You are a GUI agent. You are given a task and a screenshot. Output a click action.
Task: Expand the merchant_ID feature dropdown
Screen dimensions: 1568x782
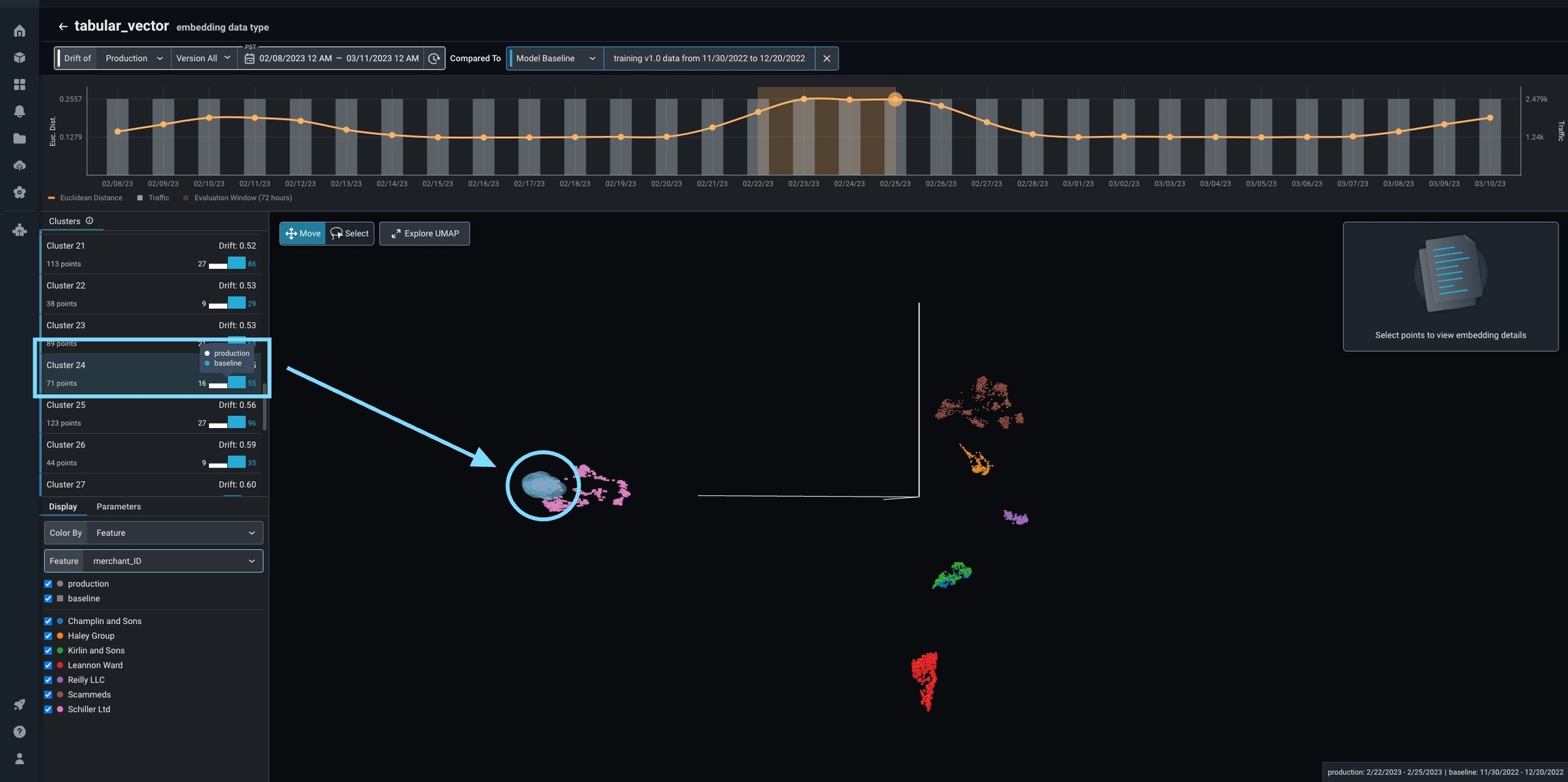[x=174, y=561]
